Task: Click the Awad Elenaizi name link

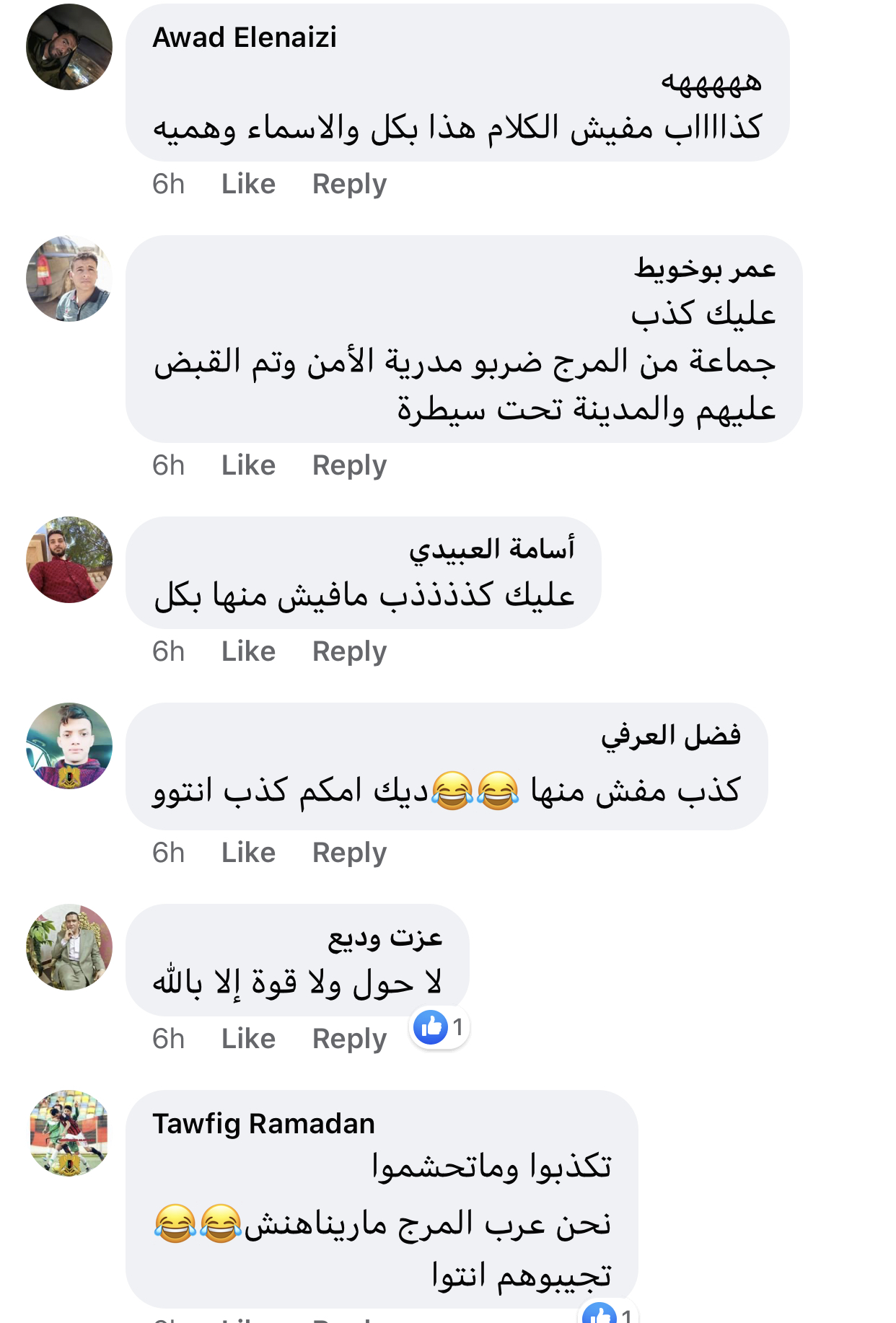Action: (x=245, y=38)
